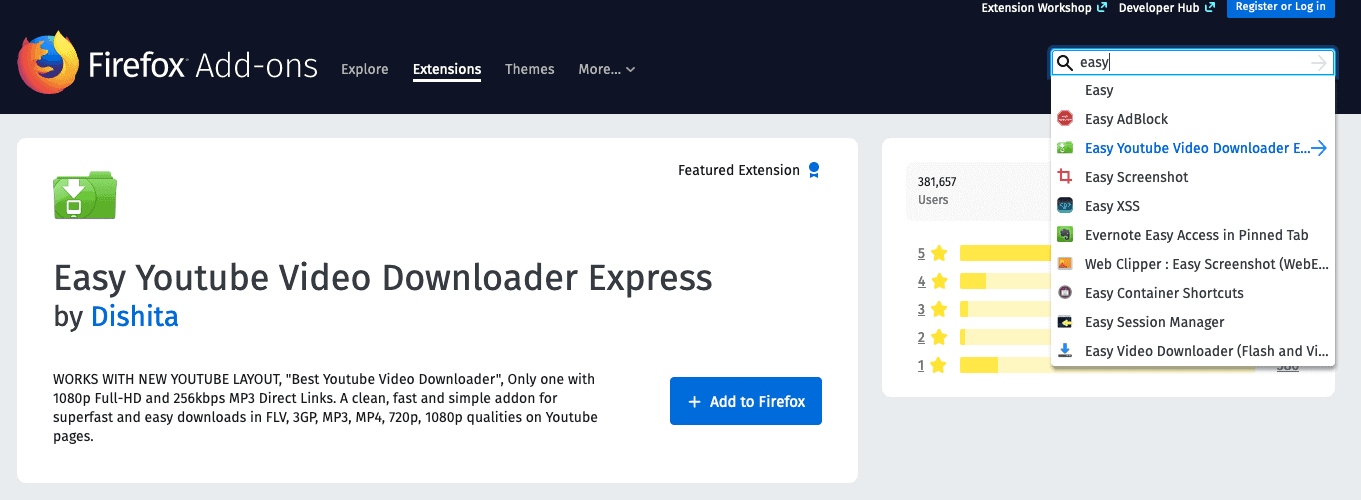Viewport: 1361px width, 500px height.
Task: Submit search with the arrow in search box
Action: coord(1319,62)
